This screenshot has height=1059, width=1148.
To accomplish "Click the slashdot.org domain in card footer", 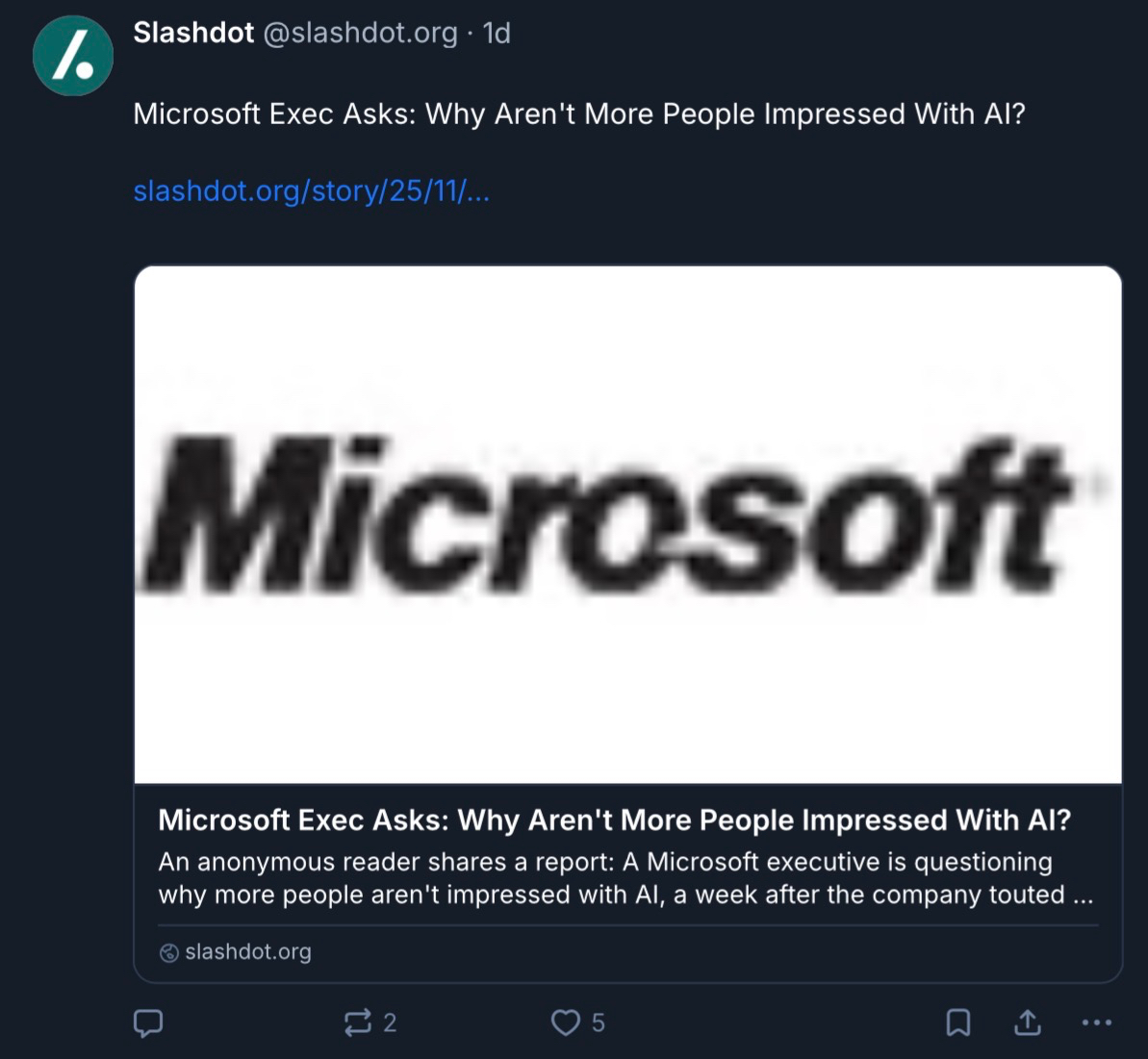I will point(248,952).
